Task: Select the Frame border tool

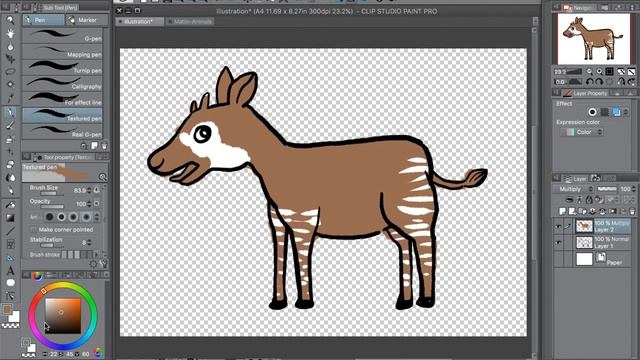Action: coord(11,244)
